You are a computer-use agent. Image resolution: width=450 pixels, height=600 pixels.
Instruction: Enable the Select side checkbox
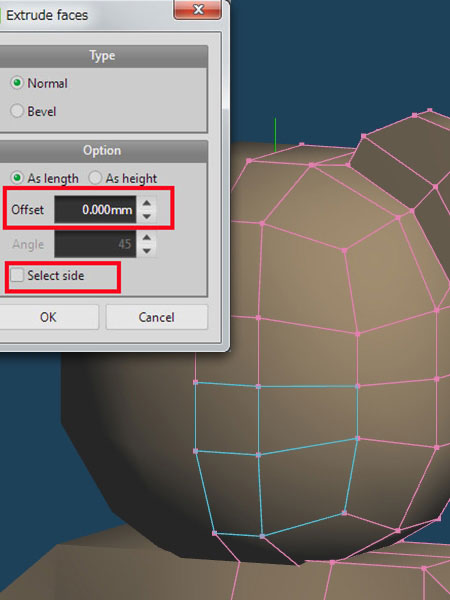coord(17,275)
